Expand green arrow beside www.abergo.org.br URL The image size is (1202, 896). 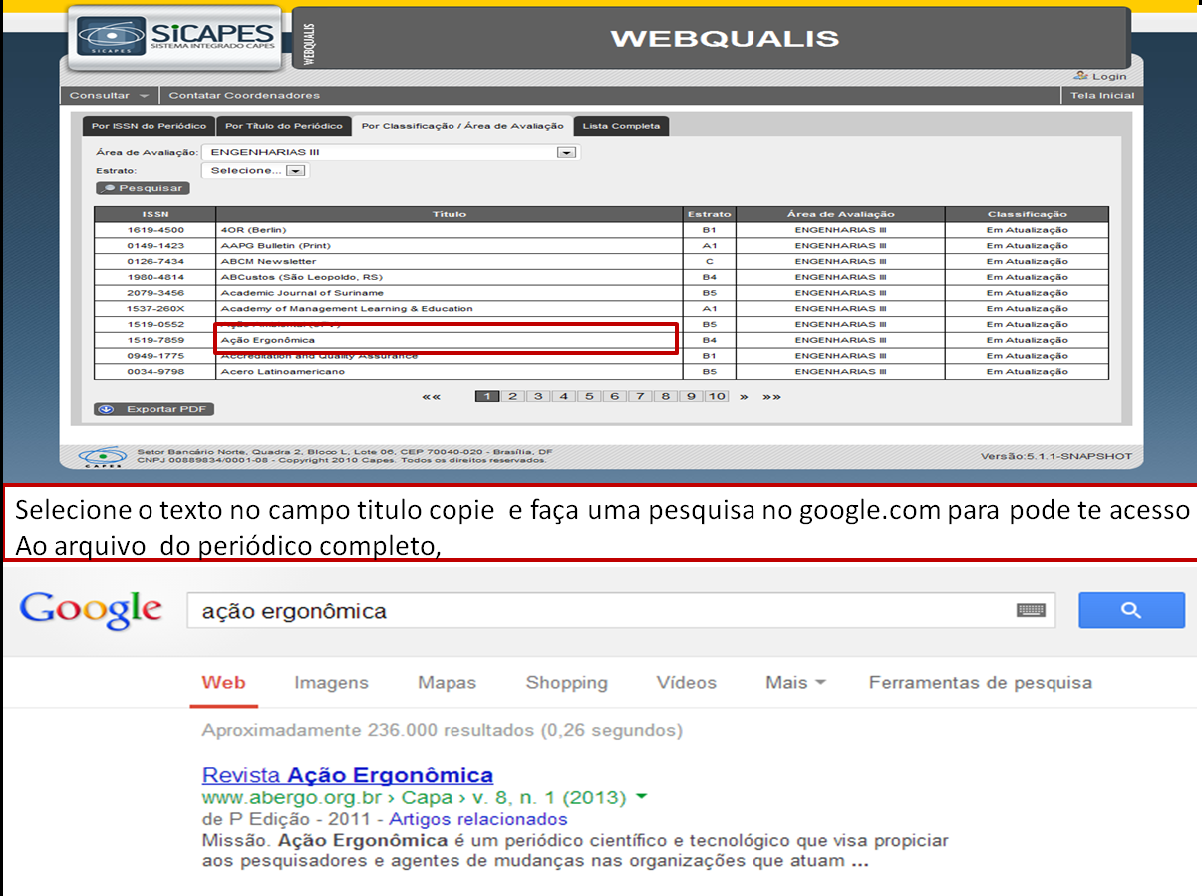pyautogui.click(x=641, y=798)
